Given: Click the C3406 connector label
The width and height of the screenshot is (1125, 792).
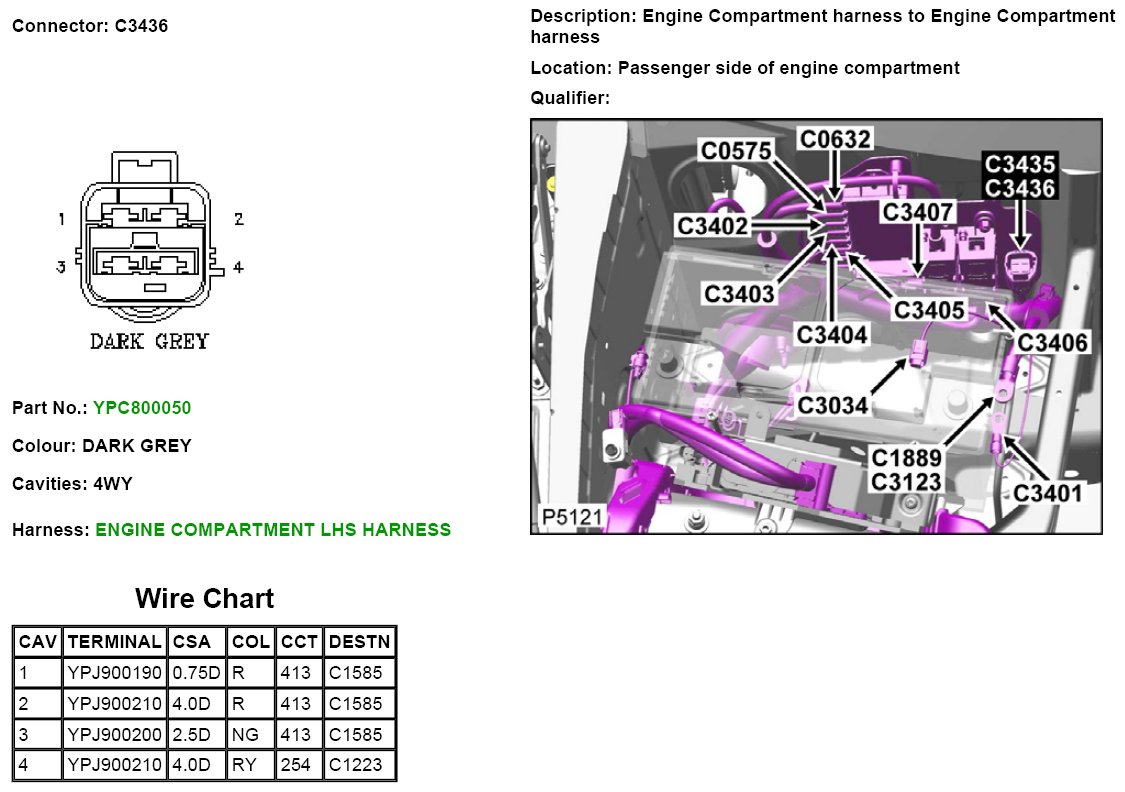Looking at the screenshot, I should click(x=1052, y=343).
